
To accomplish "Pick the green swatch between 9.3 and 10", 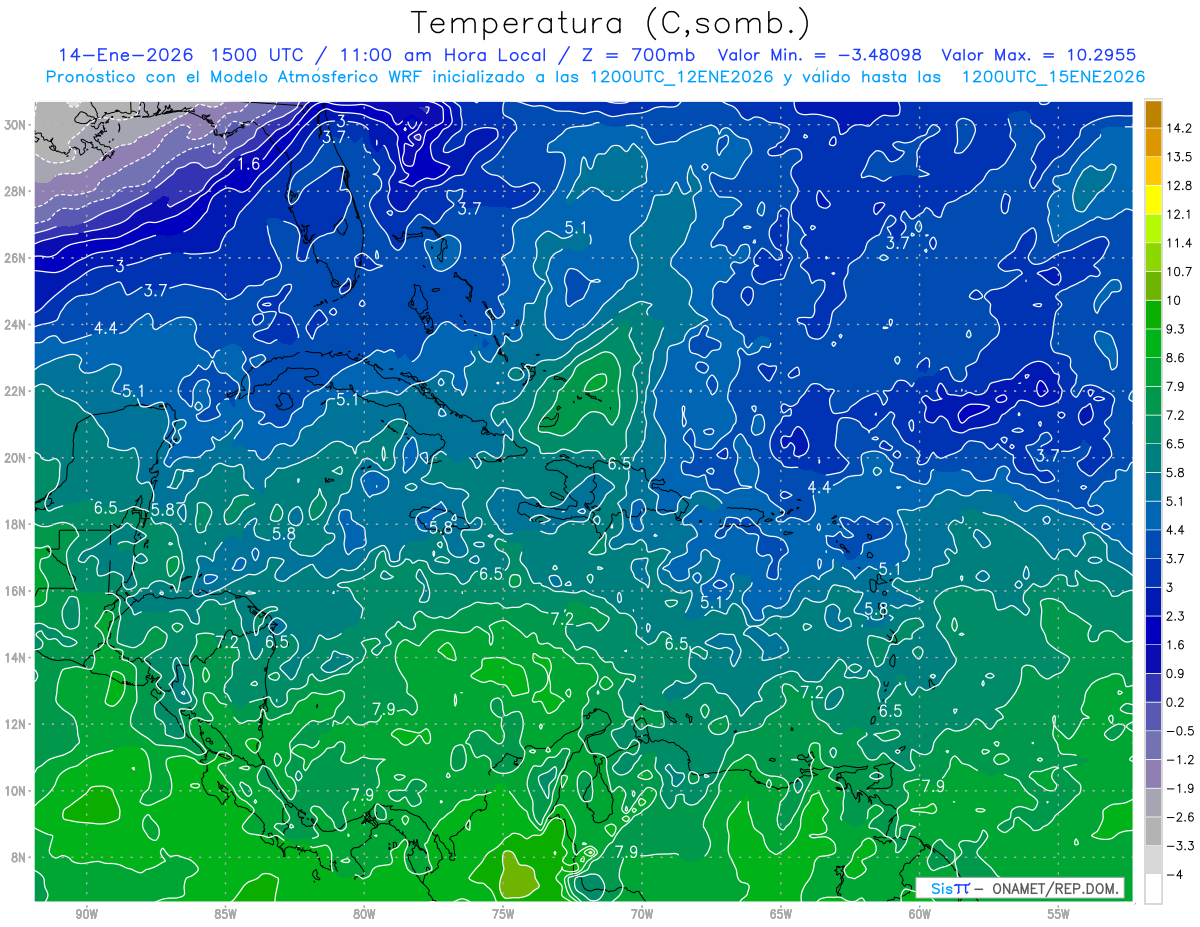I will (x=1153, y=315).
